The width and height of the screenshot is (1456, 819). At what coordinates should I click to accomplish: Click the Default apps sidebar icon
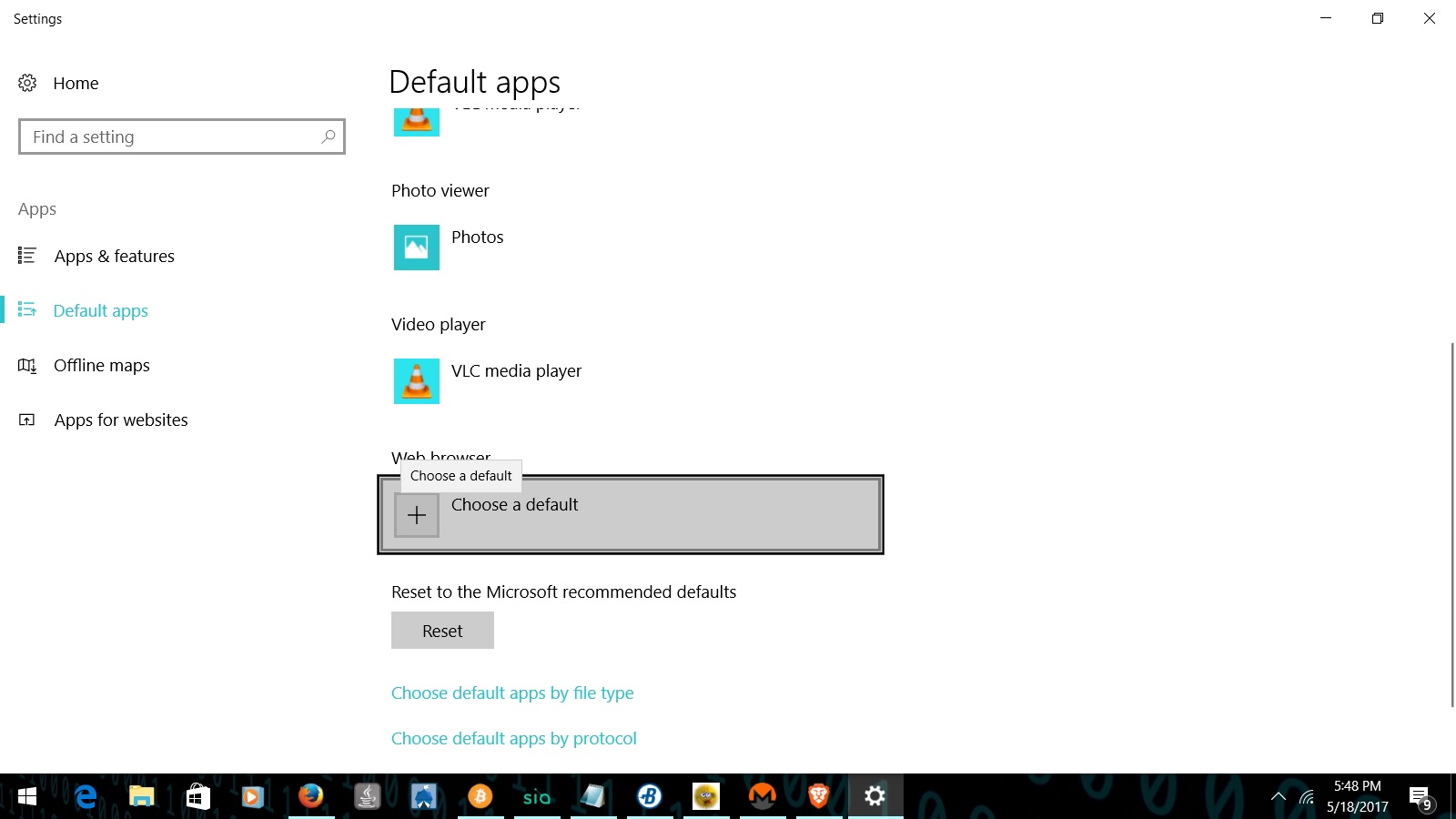click(27, 310)
